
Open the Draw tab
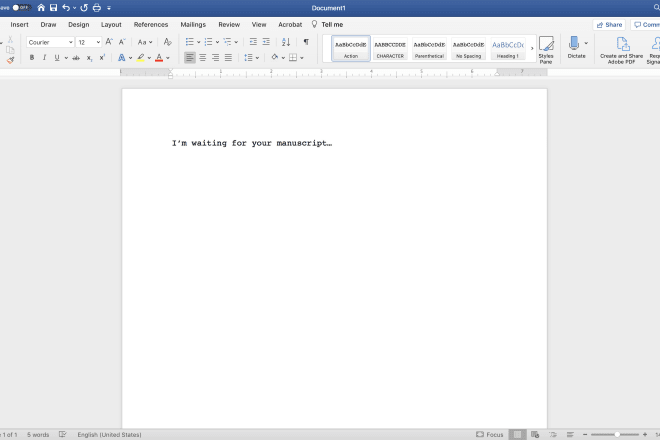(x=48, y=24)
